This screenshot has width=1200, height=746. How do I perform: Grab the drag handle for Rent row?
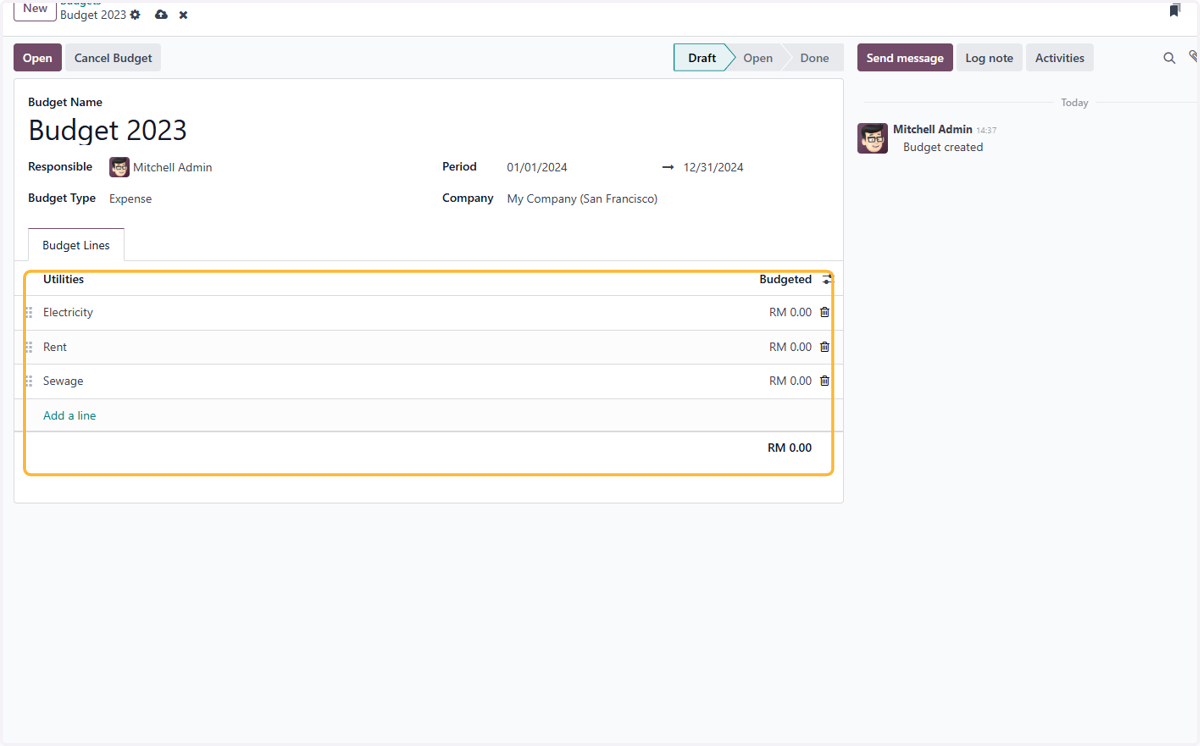(x=29, y=347)
